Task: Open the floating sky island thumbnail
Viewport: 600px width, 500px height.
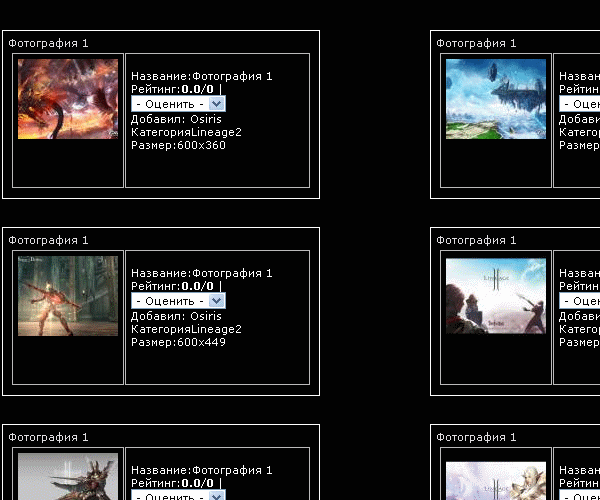Action: click(x=496, y=99)
